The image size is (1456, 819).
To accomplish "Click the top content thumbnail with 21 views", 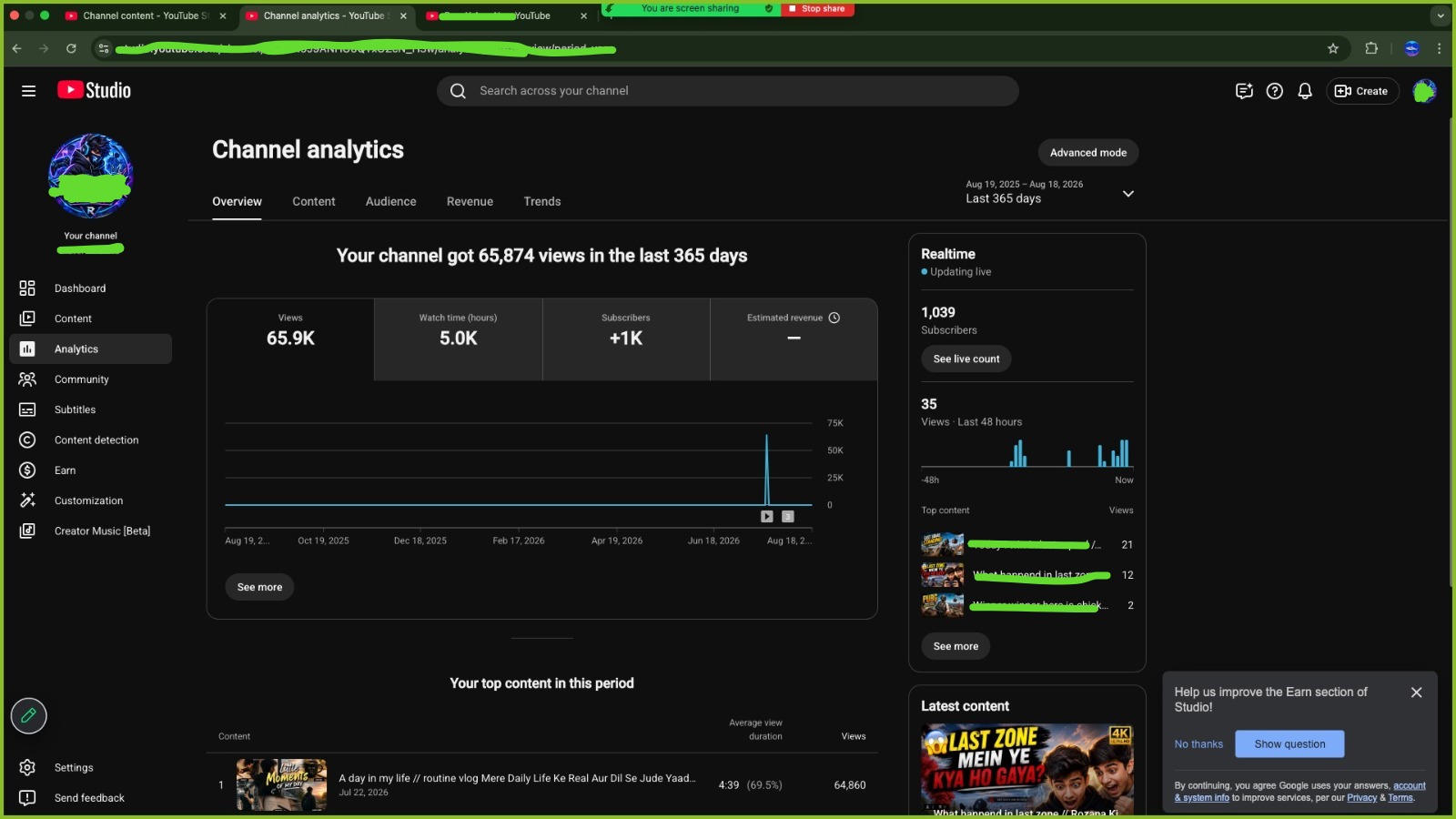I will click(x=942, y=545).
